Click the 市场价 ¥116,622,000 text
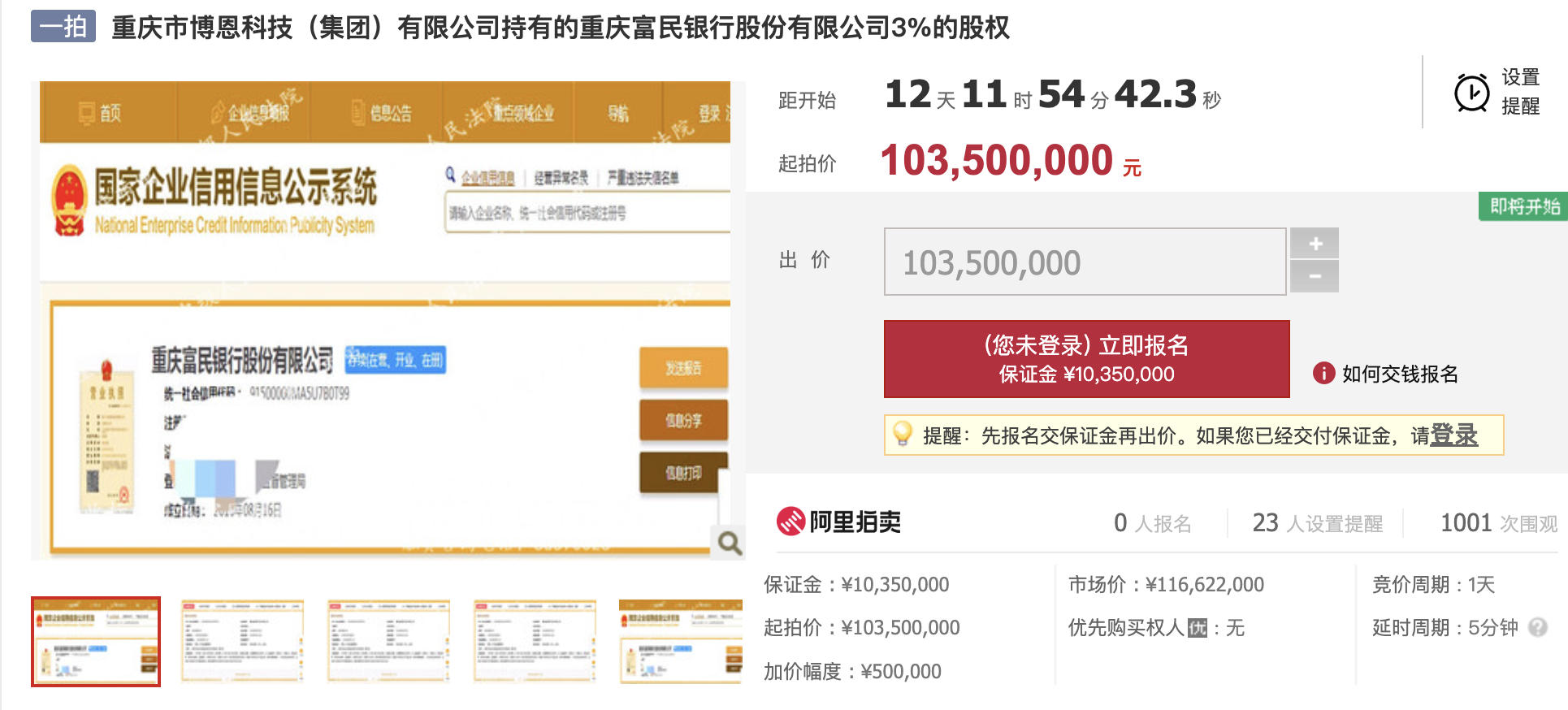 pos(1166,584)
